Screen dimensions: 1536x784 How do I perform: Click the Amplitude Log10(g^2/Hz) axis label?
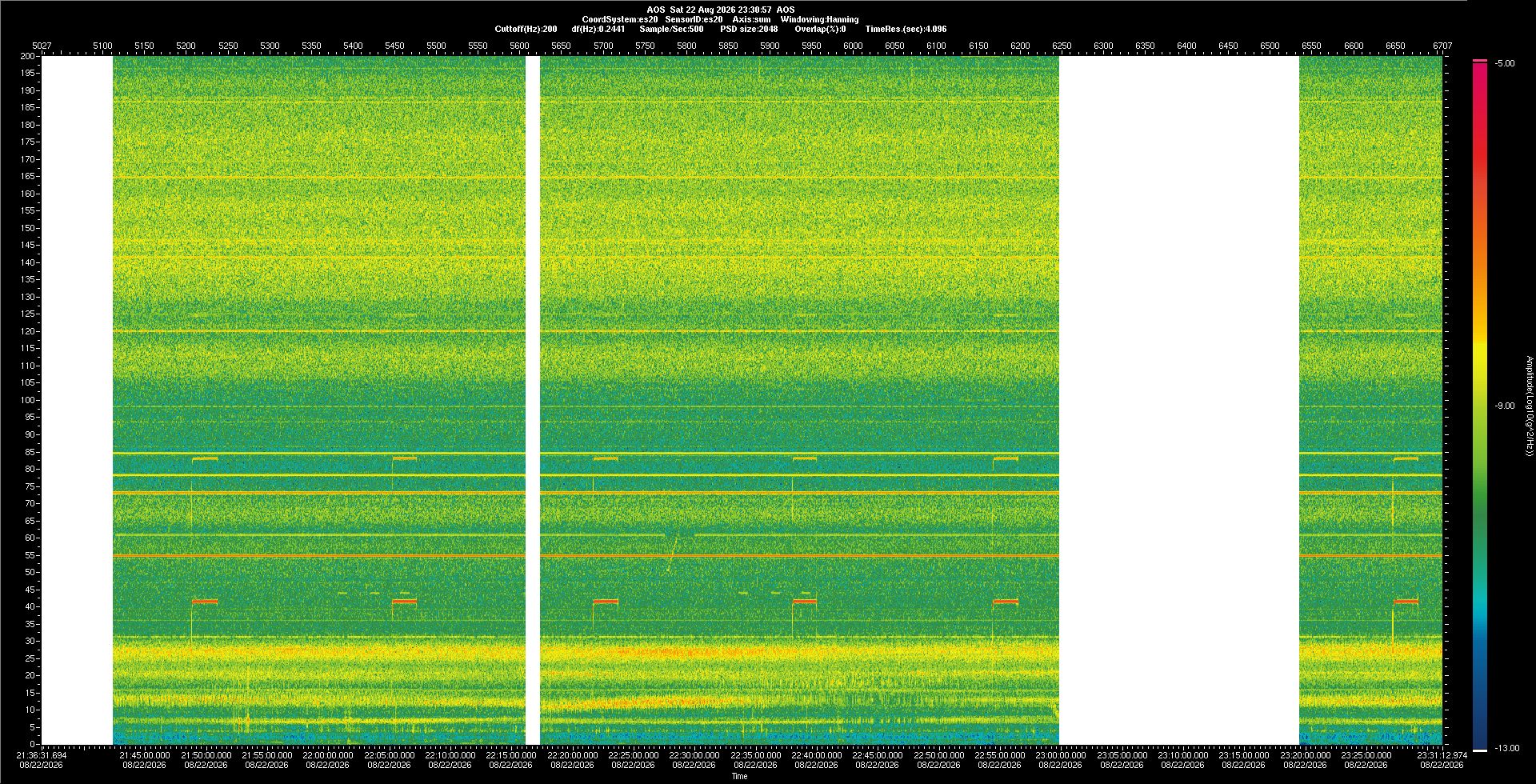tap(1529, 406)
